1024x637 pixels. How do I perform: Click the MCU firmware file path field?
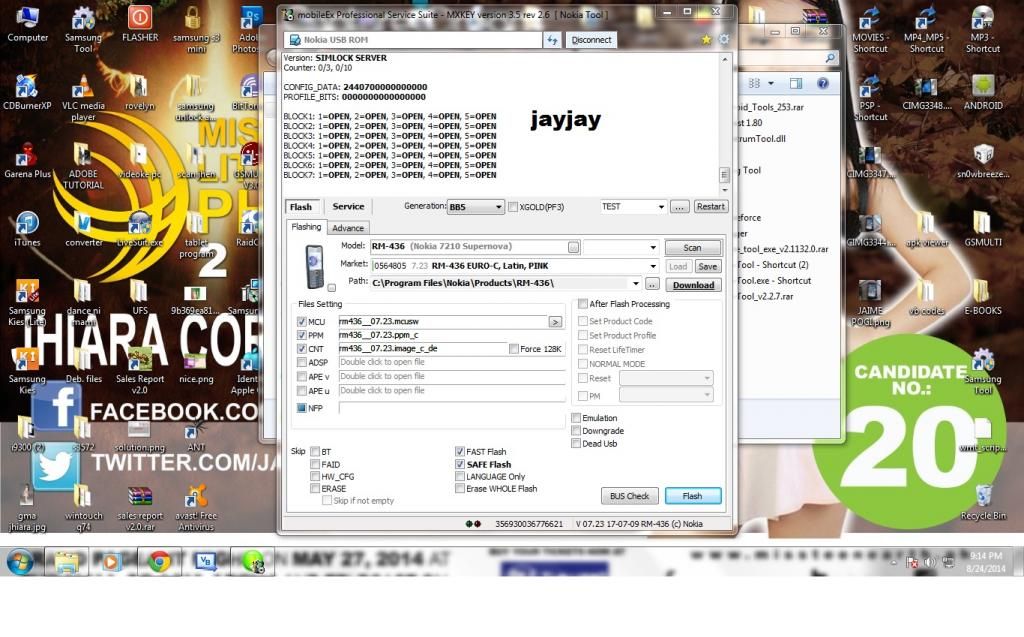pos(440,321)
